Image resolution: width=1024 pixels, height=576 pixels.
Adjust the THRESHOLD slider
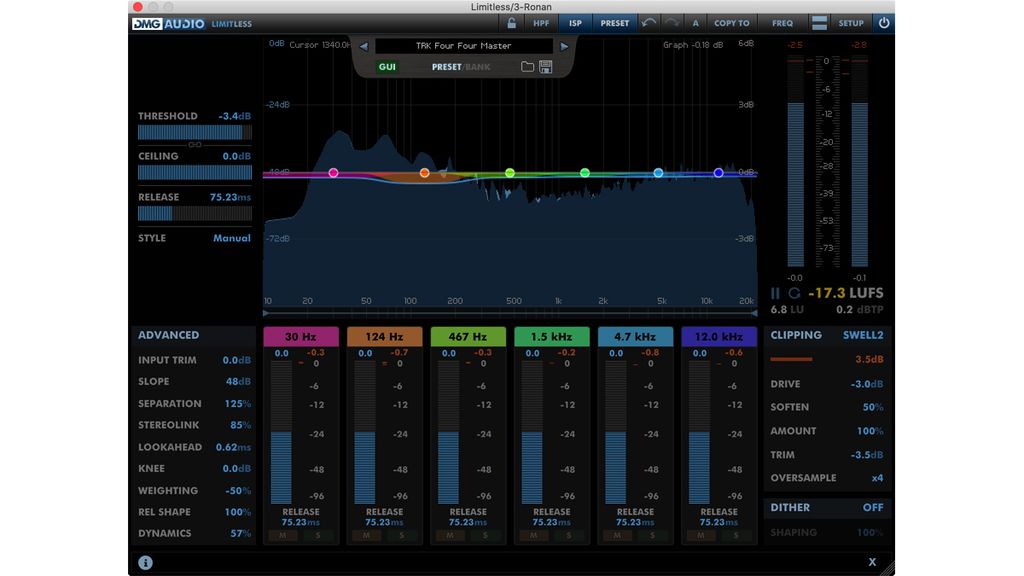(x=193, y=131)
